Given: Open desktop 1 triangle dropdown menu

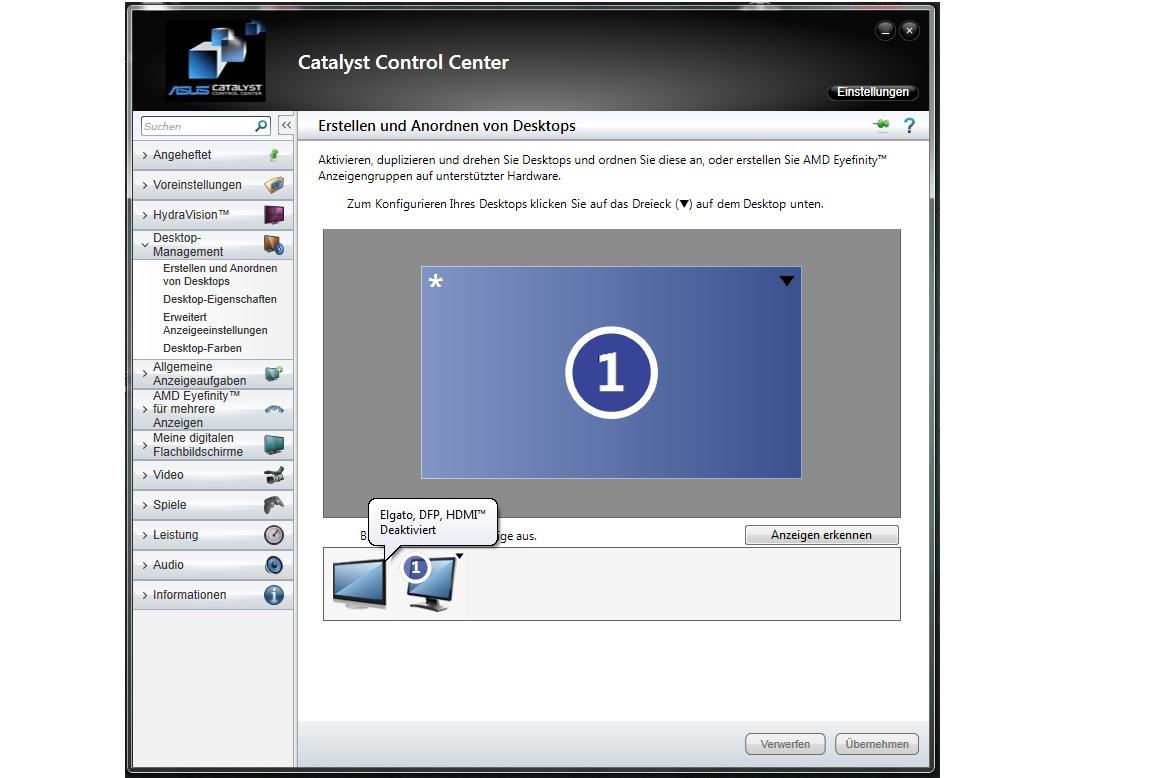Looking at the screenshot, I should click(786, 281).
